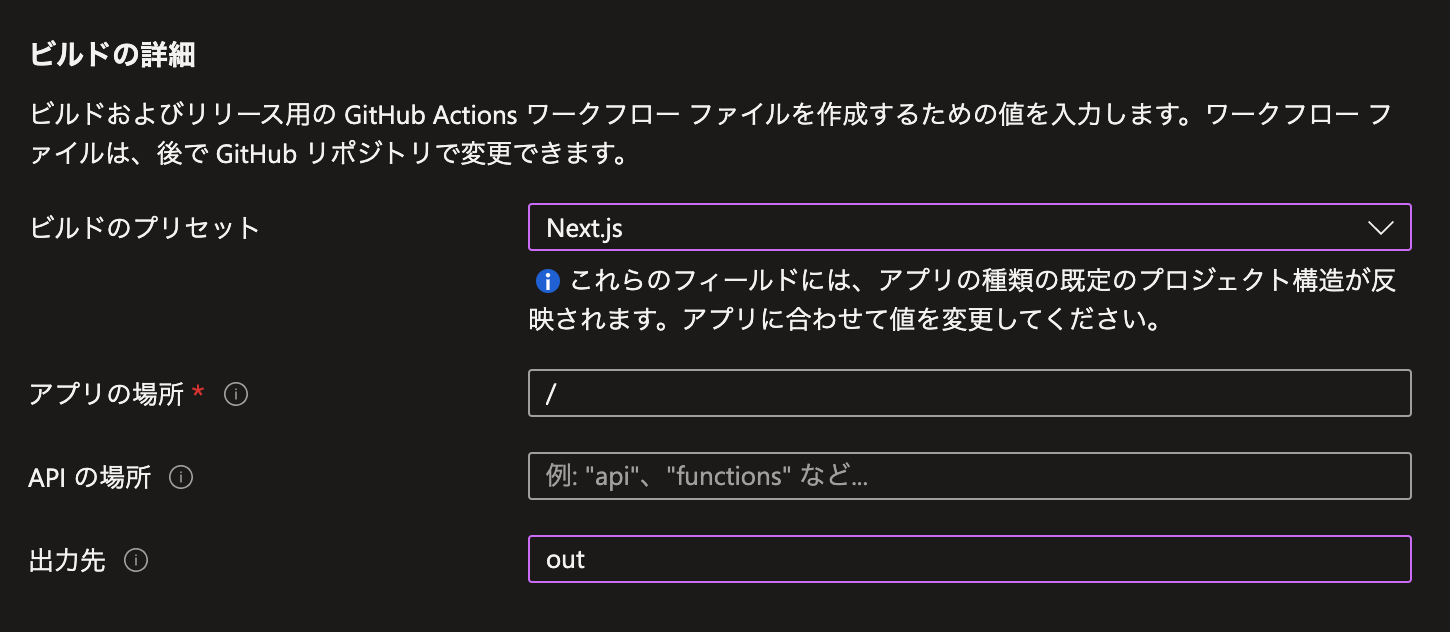The height and width of the screenshot is (632, 1450).
Task: View the informational note icon below Next.js
Action: [548, 283]
